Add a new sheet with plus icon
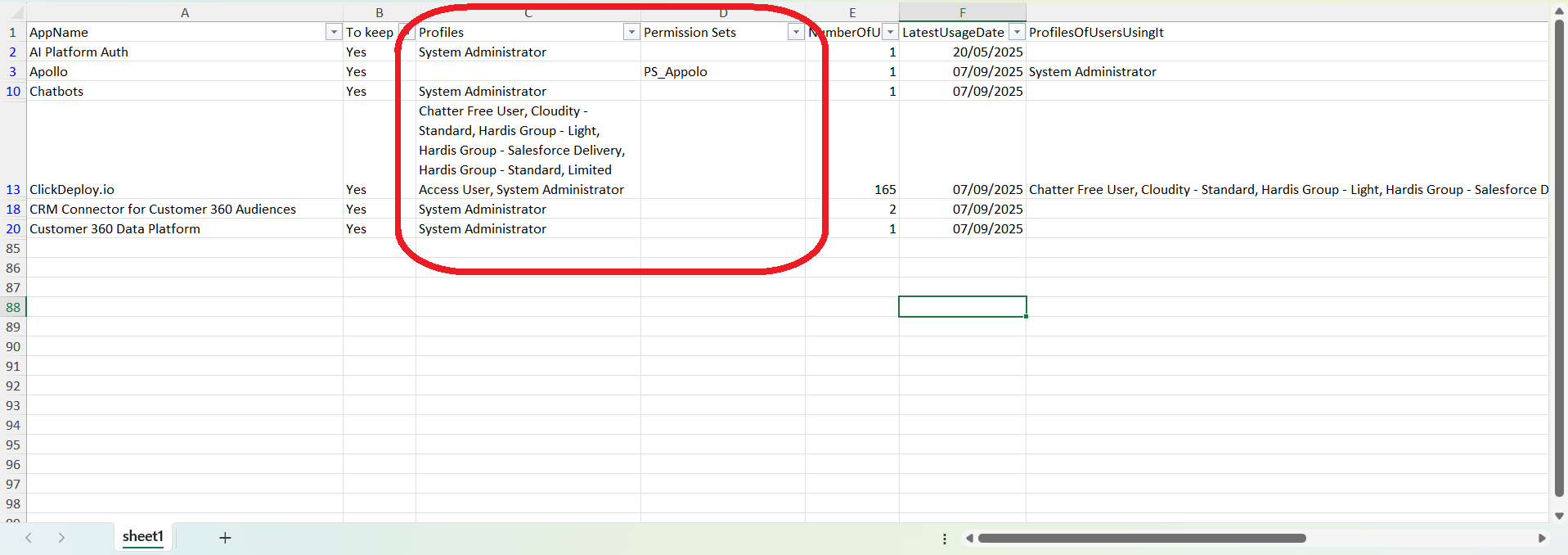The image size is (1568, 555). tap(225, 538)
